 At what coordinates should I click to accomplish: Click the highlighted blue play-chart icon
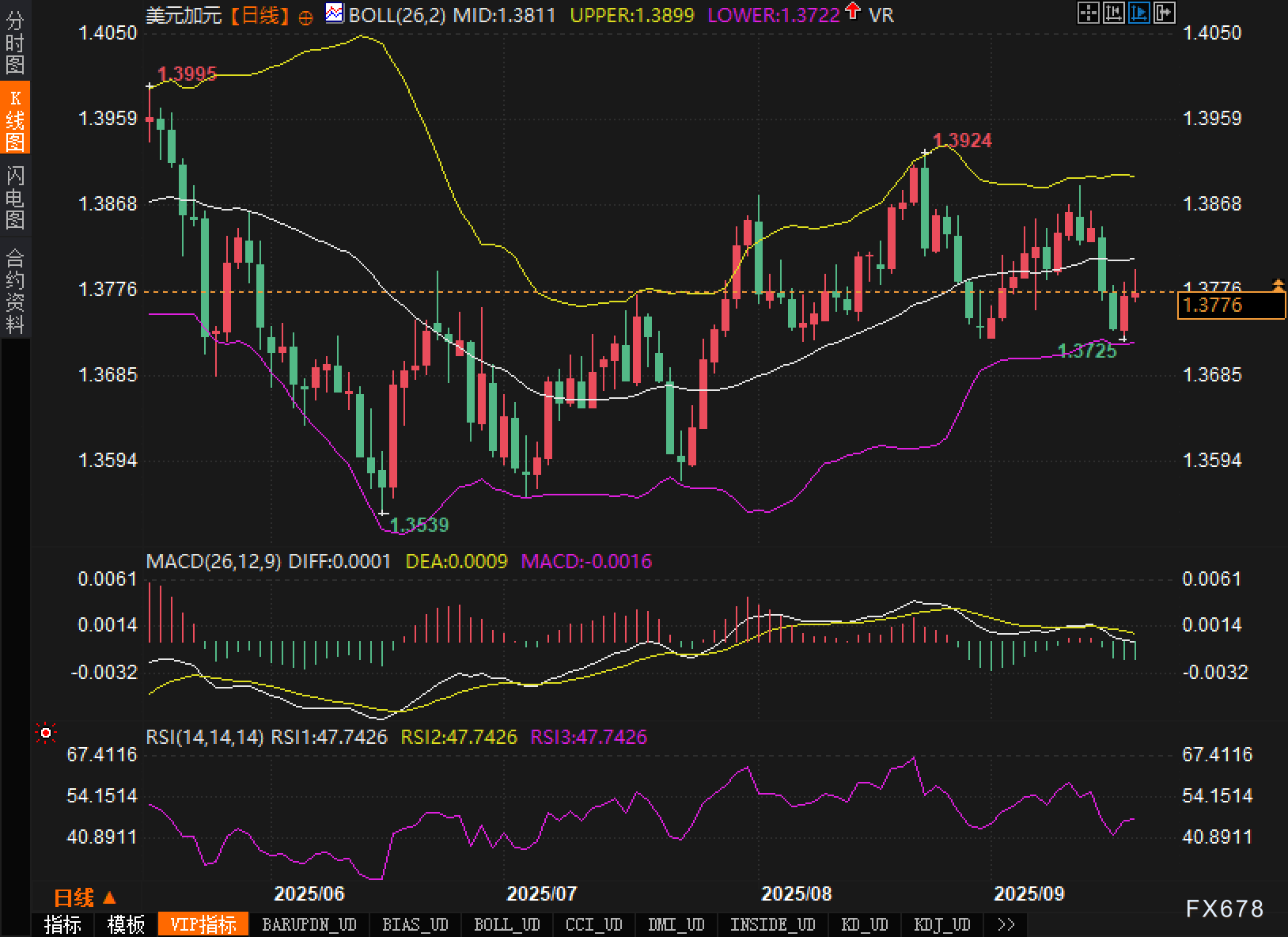[x=1139, y=13]
